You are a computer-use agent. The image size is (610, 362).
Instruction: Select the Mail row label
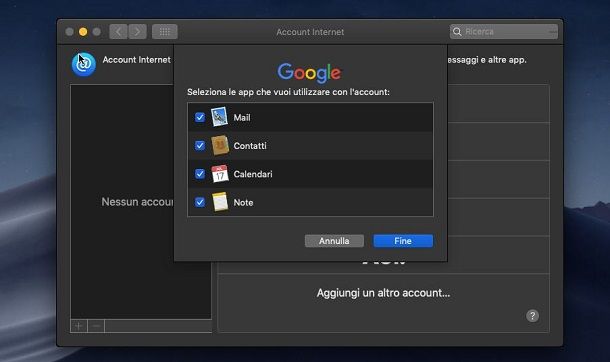[x=242, y=117]
